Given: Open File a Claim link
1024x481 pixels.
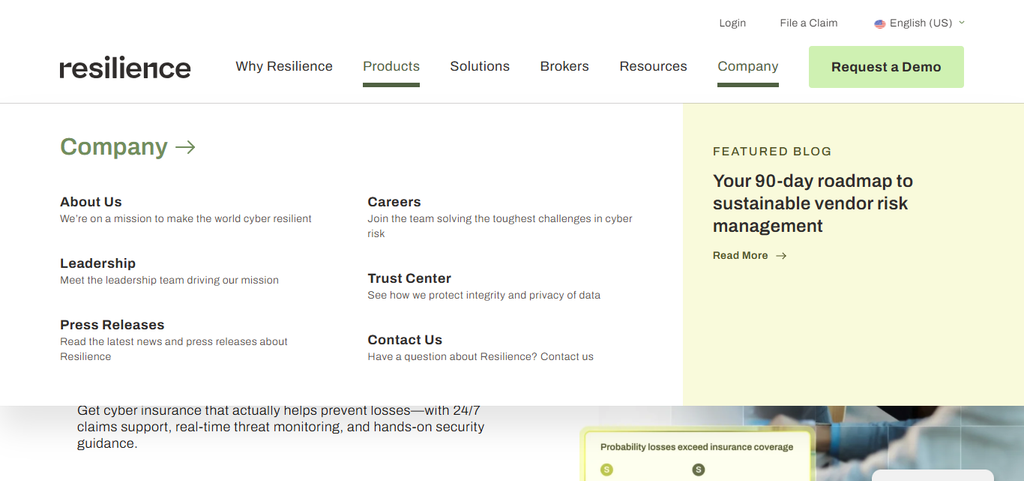Looking at the screenshot, I should pyautogui.click(x=808, y=23).
